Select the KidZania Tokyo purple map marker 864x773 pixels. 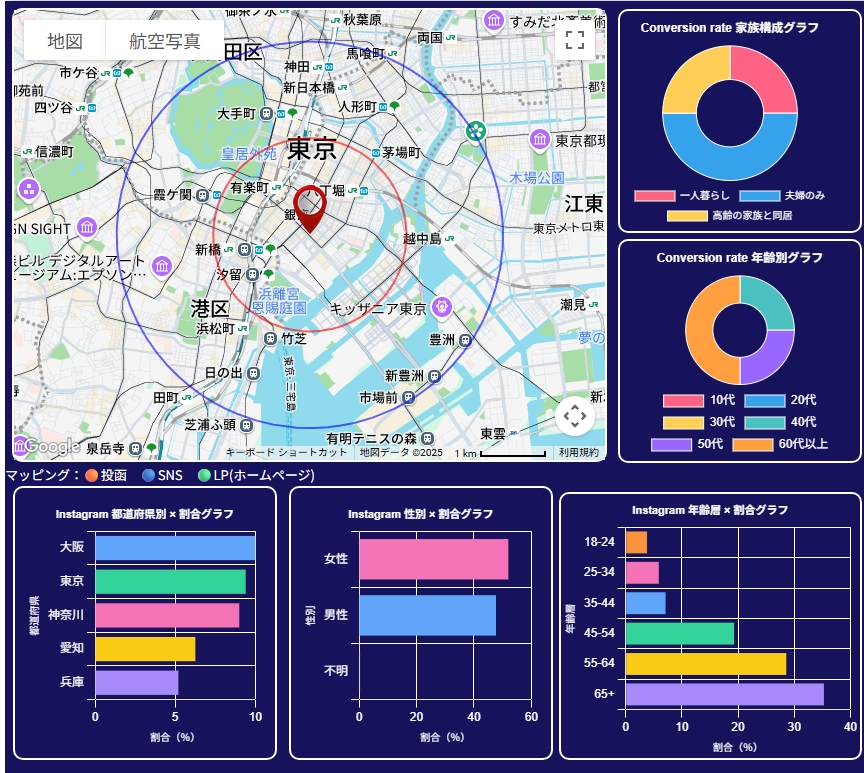click(442, 306)
